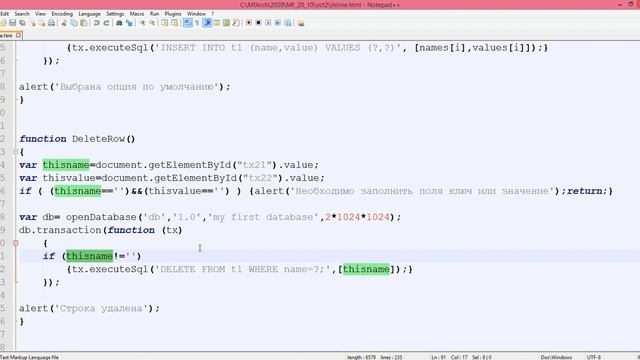Viewport: 640px width, 360px height.
Task: Click the return keyword in the if line
Action: pyautogui.click(x=584, y=191)
